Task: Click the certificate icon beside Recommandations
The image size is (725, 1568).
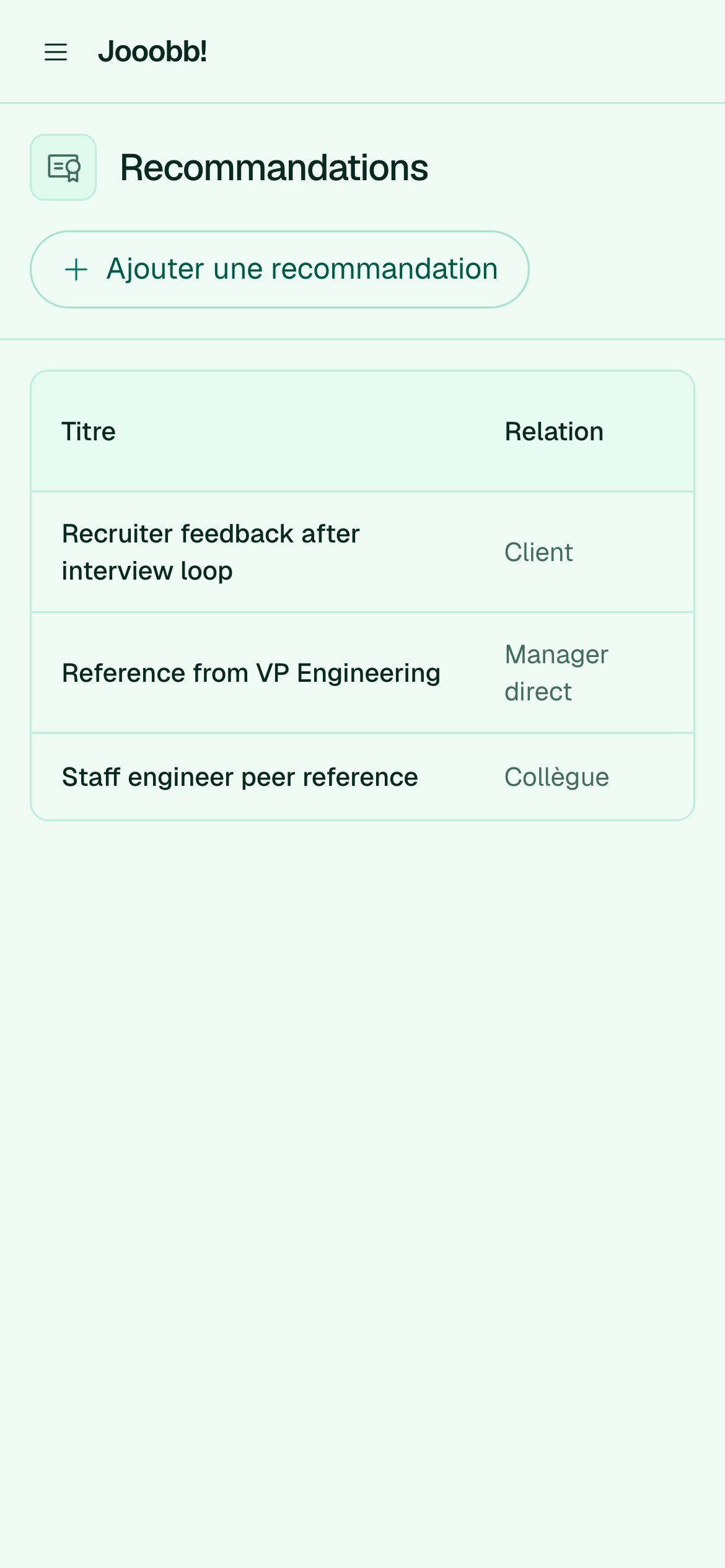Action: [x=63, y=167]
